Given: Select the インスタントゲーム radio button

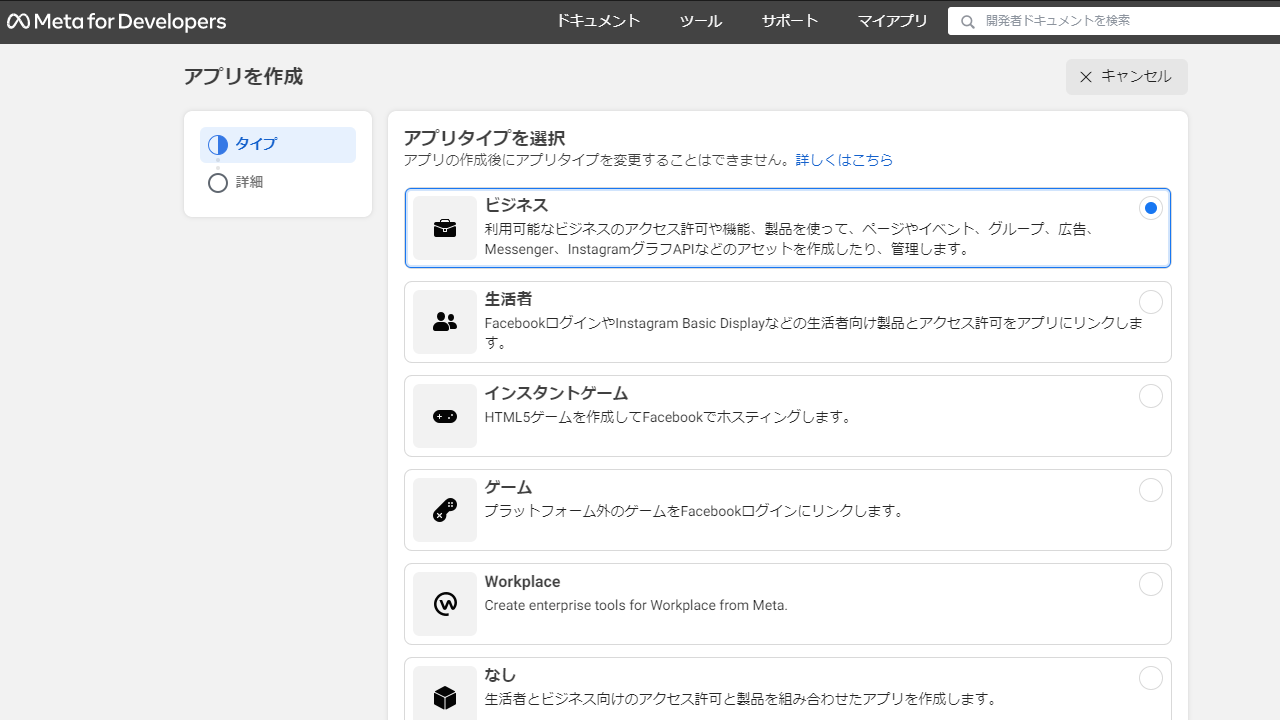Looking at the screenshot, I should (1150, 396).
